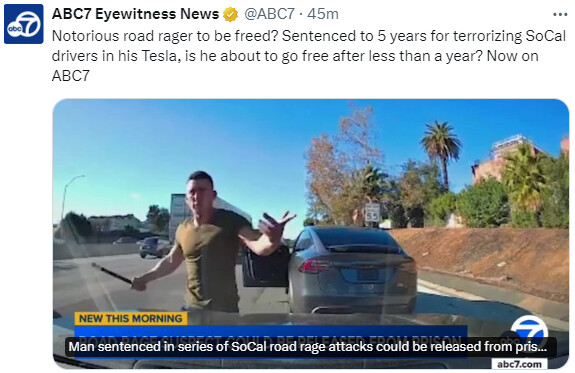This screenshot has height=373, width=575.
Task: Click the ABC7 logo watermark in video
Action: [x=528, y=330]
